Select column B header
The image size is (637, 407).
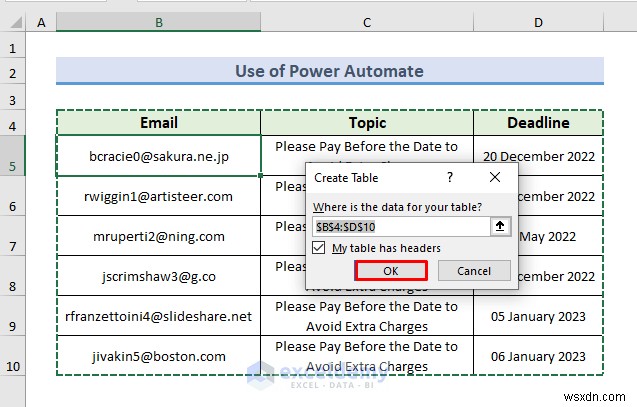pyautogui.click(x=158, y=22)
